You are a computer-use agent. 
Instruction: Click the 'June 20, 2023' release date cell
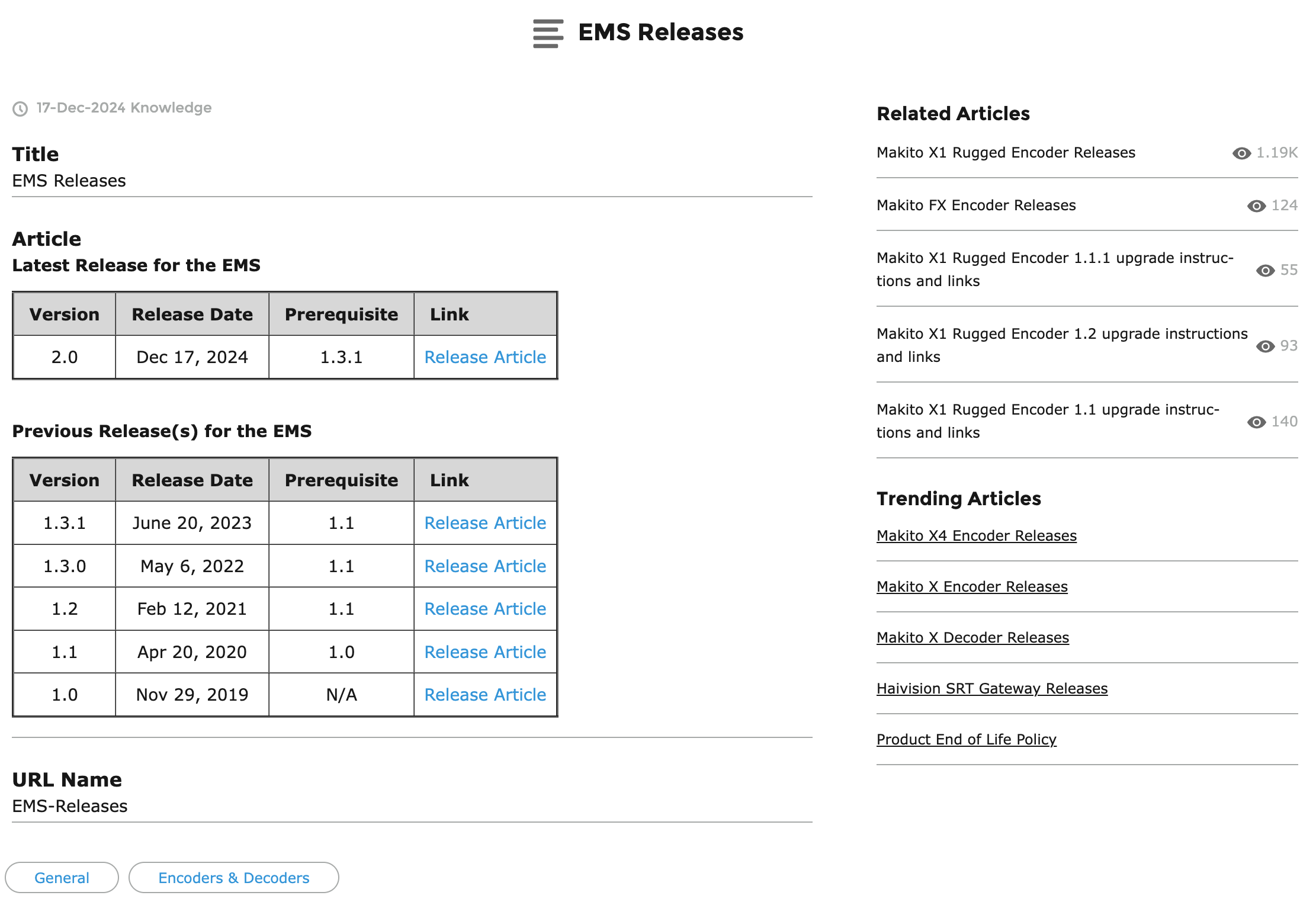[x=192, y=523]
